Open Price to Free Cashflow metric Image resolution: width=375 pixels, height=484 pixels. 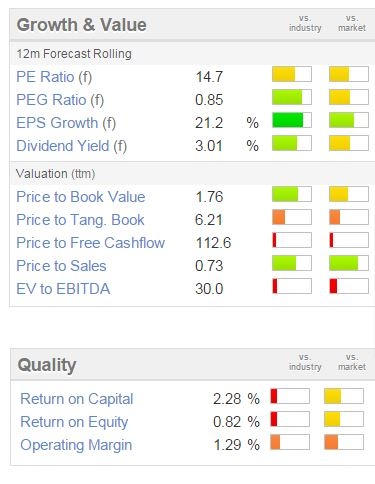pyautogui.click(x=90, y=243)
